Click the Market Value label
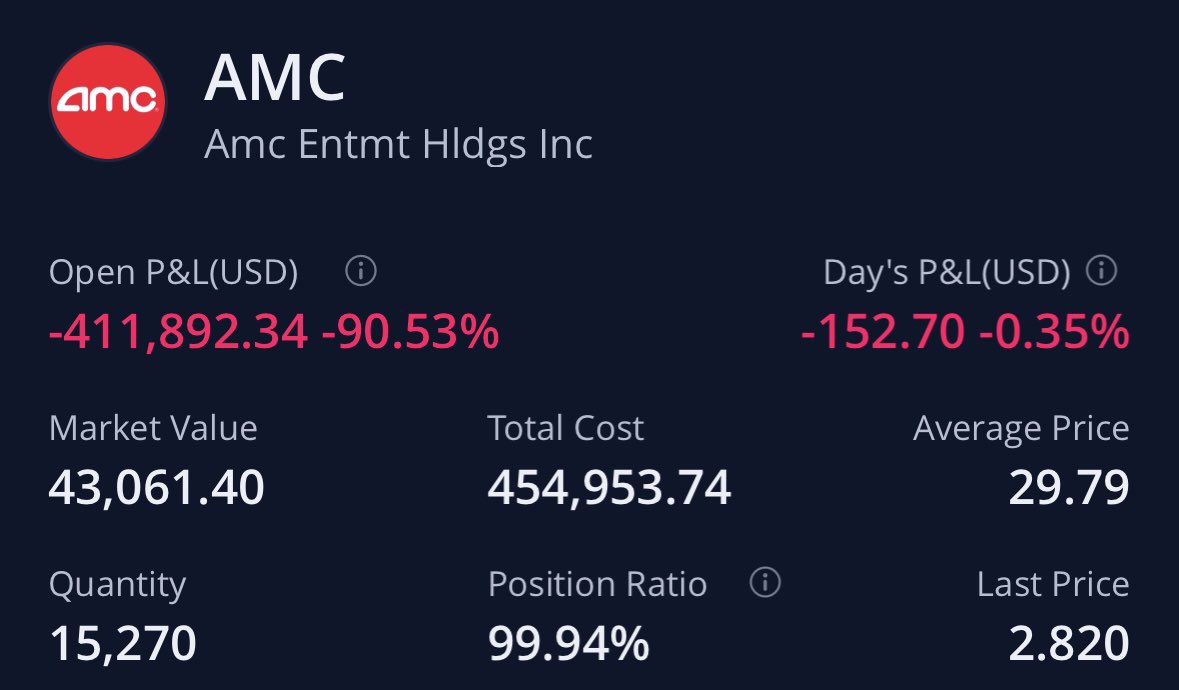 coord(153,428)
